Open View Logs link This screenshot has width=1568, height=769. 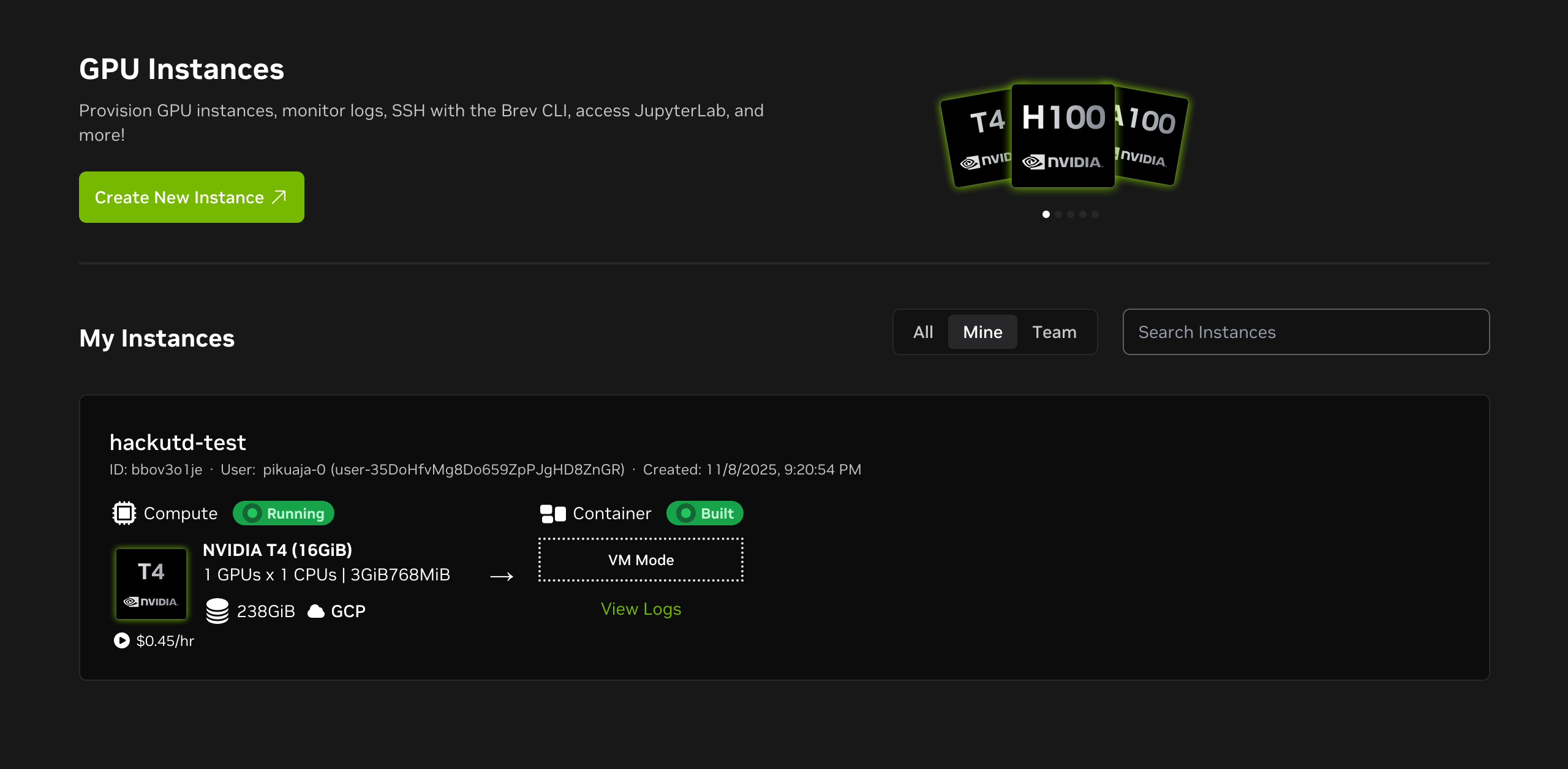pyautogui.click(x=641, y=609)
